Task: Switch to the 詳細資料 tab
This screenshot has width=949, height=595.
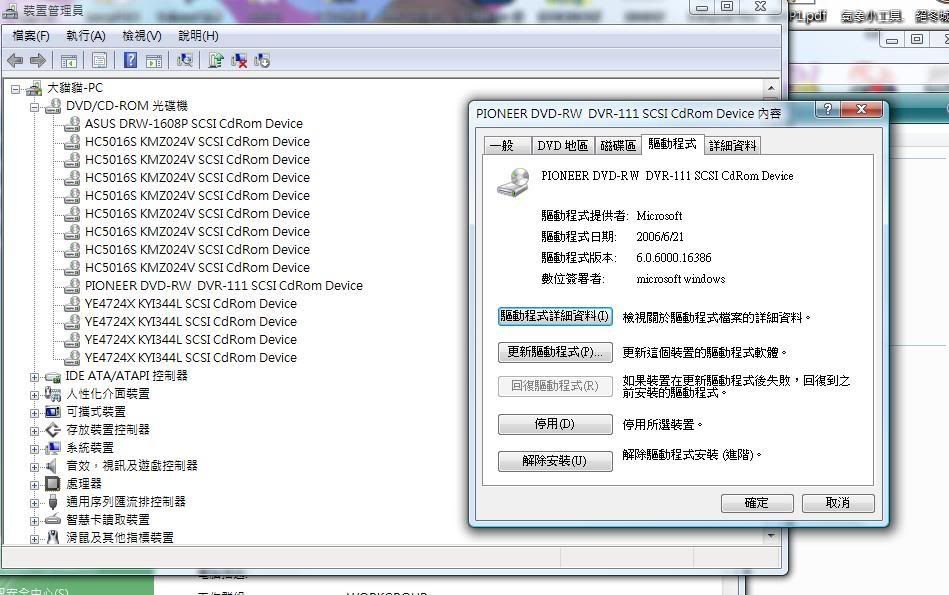Action: [x=732, y=145]
